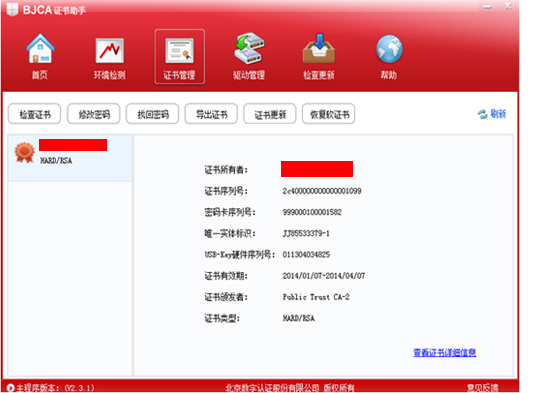536x393 pixels.
Task: Open the 帮助 globe icon
Action: (389, 49)
